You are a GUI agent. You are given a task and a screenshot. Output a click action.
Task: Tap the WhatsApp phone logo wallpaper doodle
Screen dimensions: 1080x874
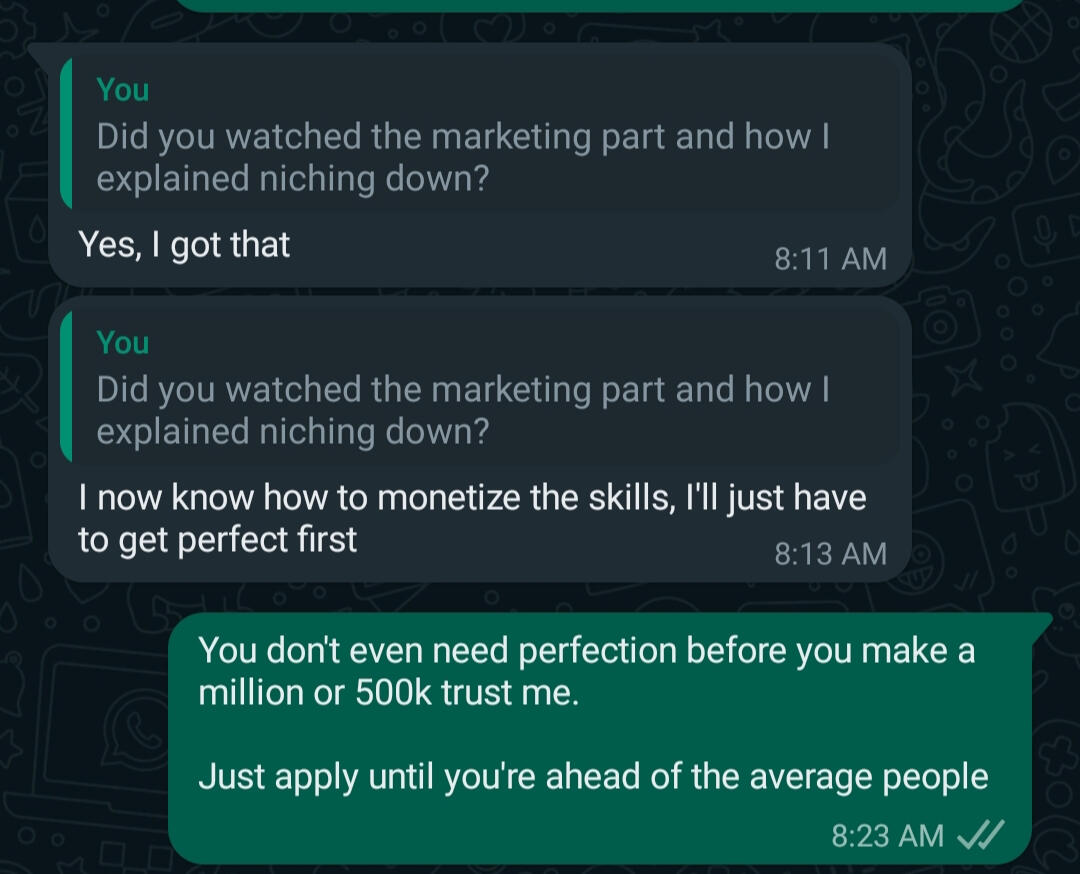tap(138, 728)
